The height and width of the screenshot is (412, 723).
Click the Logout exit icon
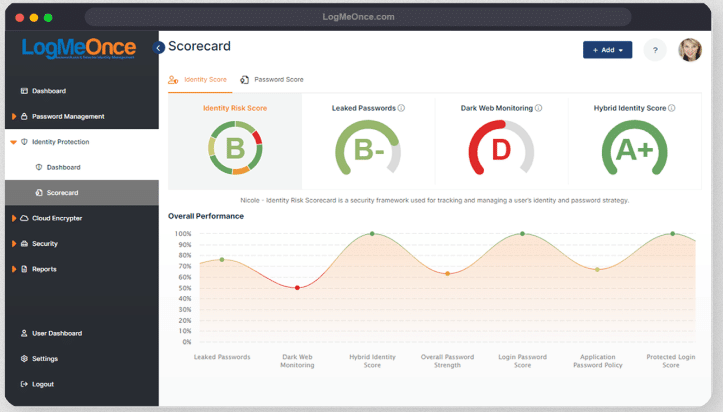coord(24,383)
